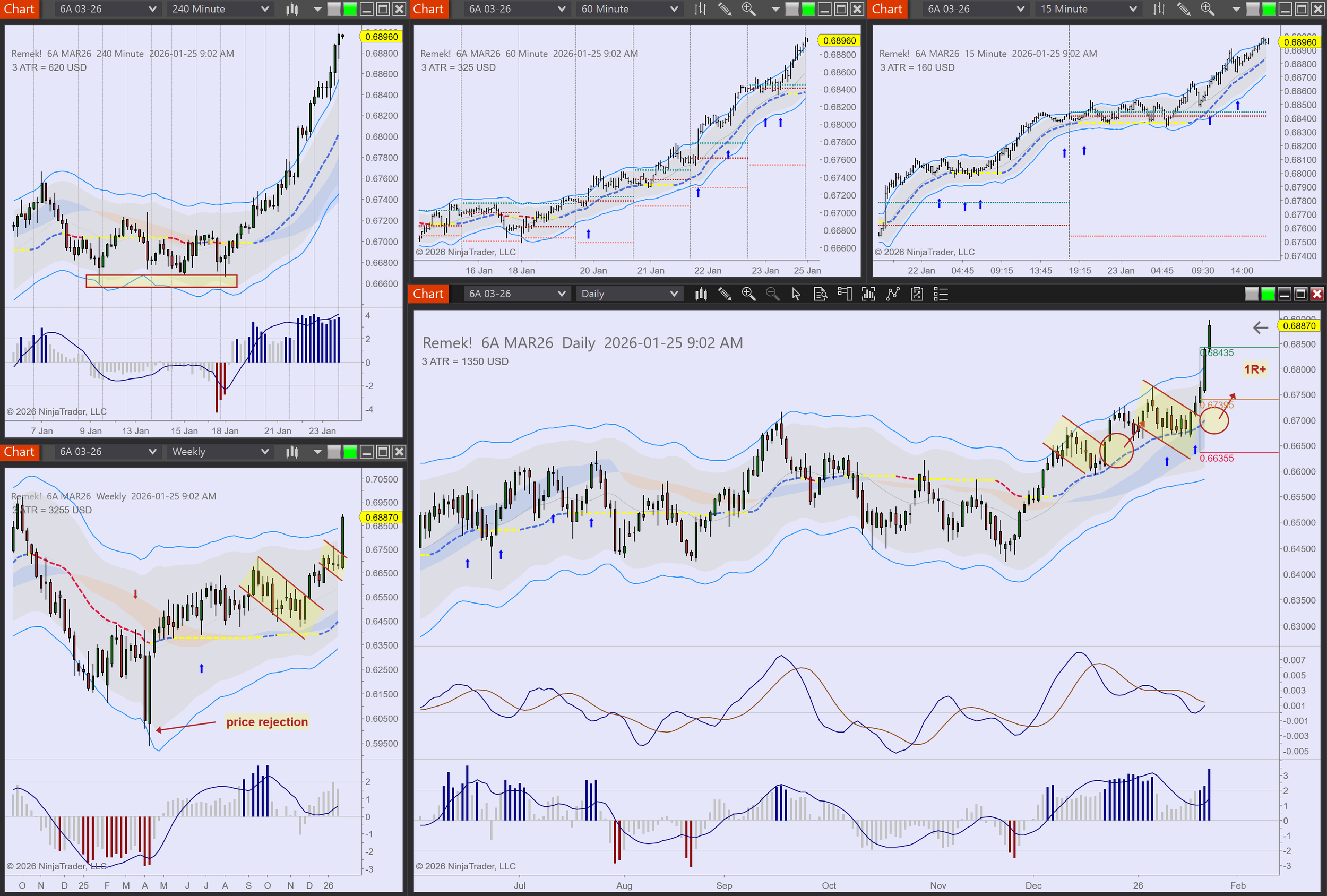Click the Chart tab of Weekly window
This screenshot has height=896, width=1327.
pos(19,452)
